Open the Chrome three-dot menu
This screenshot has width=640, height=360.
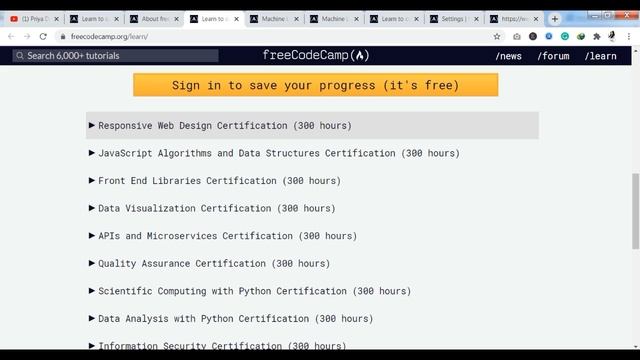click(x=629, y=36)
